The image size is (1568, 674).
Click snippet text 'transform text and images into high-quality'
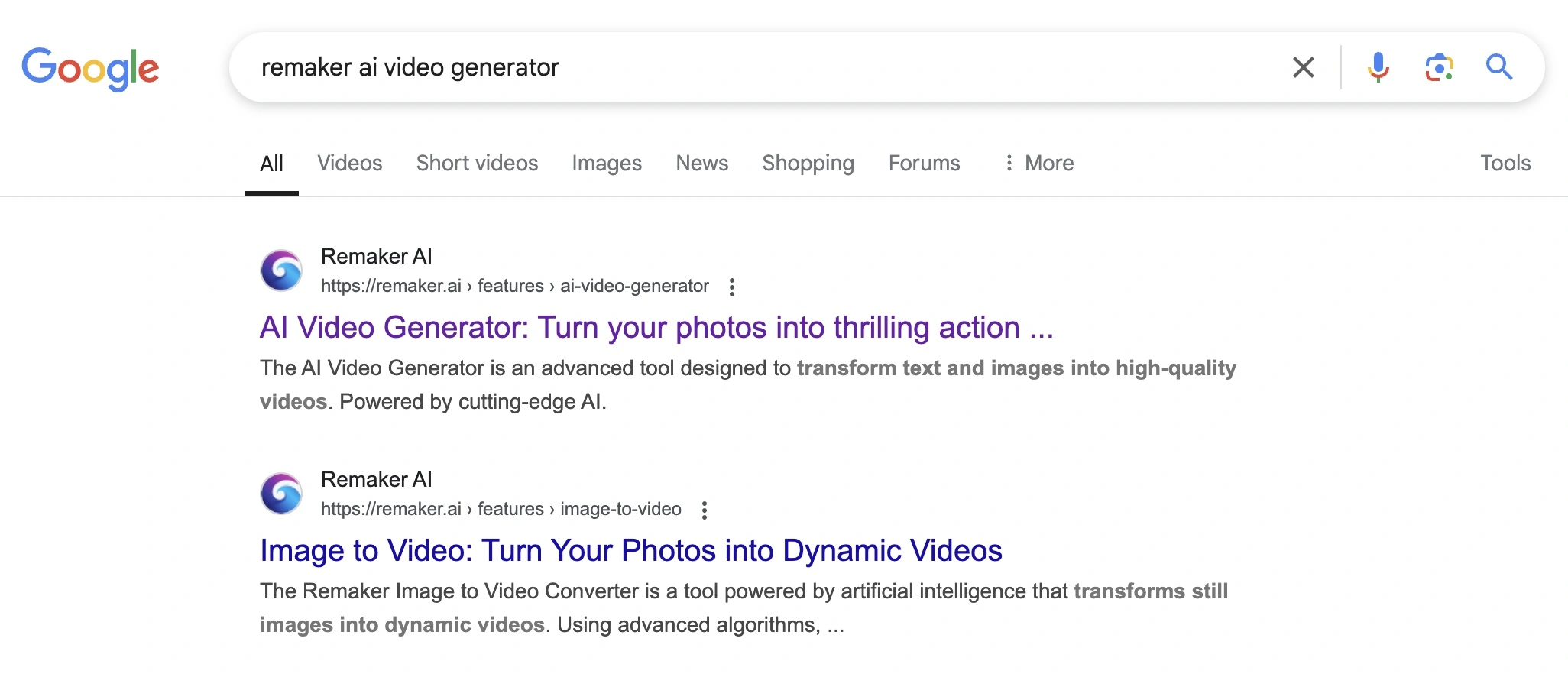coord(1016,368)
